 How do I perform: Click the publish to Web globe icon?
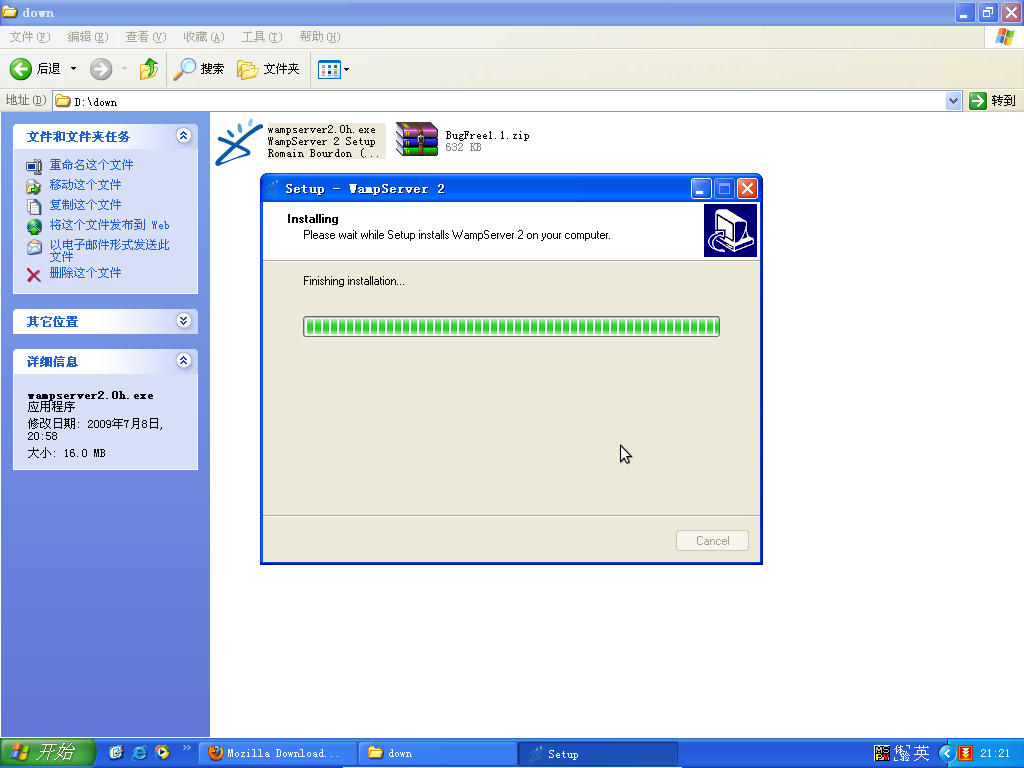(34, 227)
